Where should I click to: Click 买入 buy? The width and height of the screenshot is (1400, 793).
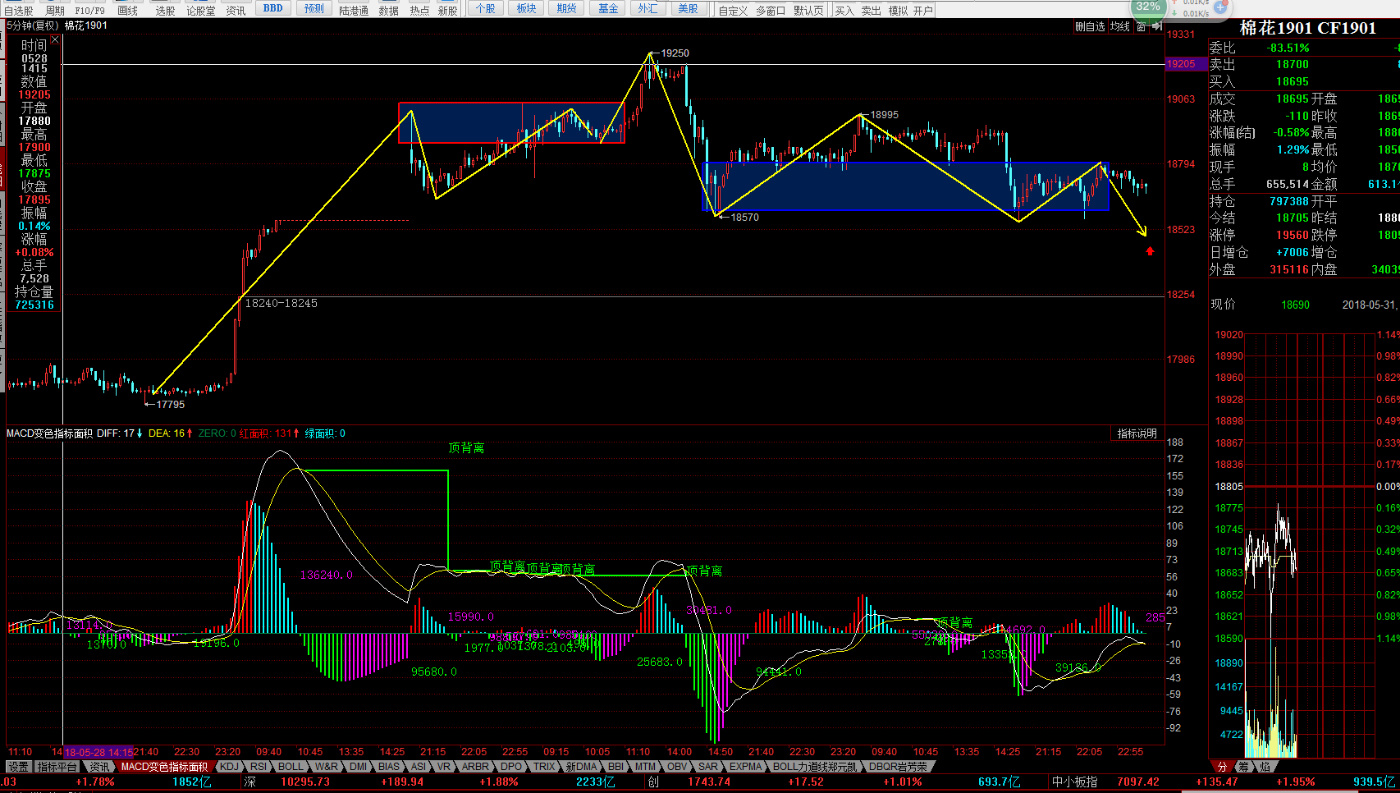(846, 10)
